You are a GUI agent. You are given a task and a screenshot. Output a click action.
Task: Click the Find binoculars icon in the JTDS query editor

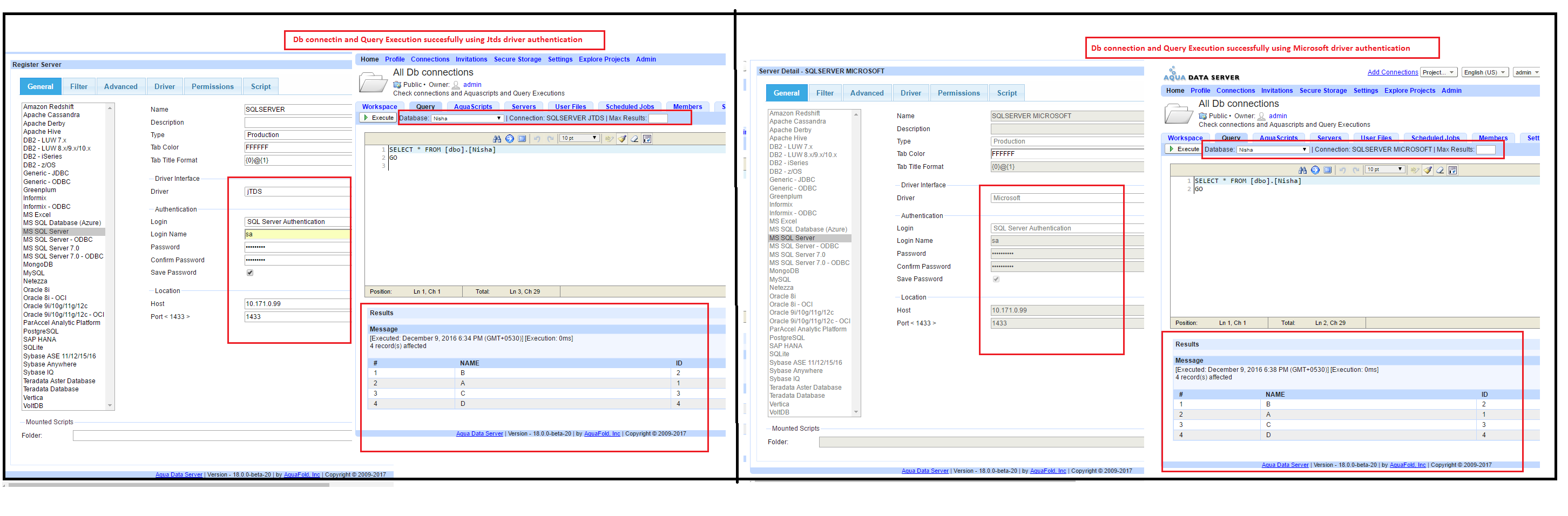click(497, 139)
